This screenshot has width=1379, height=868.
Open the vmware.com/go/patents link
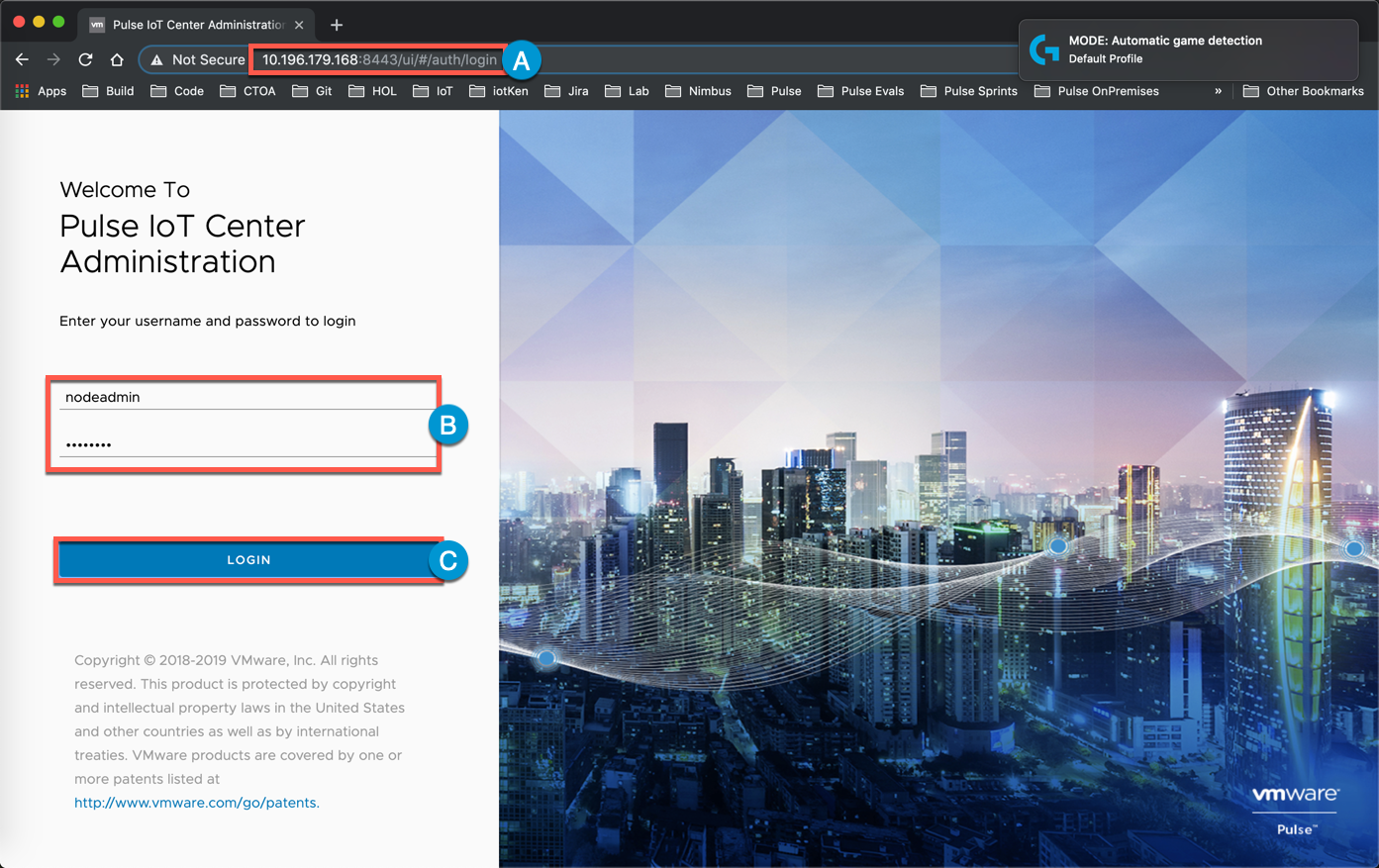click(197, 803)
